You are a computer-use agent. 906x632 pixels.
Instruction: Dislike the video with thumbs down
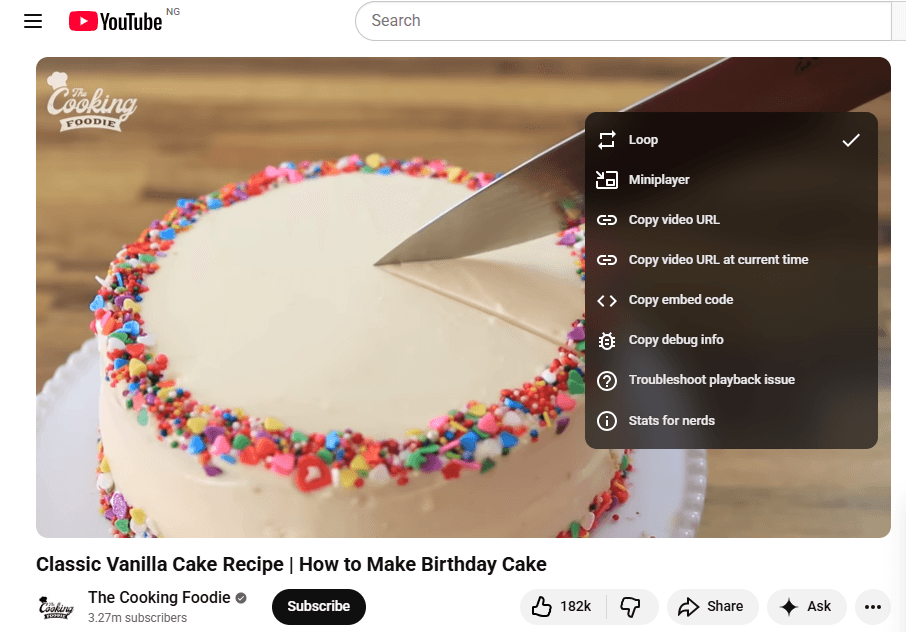(x=632, y=607)
